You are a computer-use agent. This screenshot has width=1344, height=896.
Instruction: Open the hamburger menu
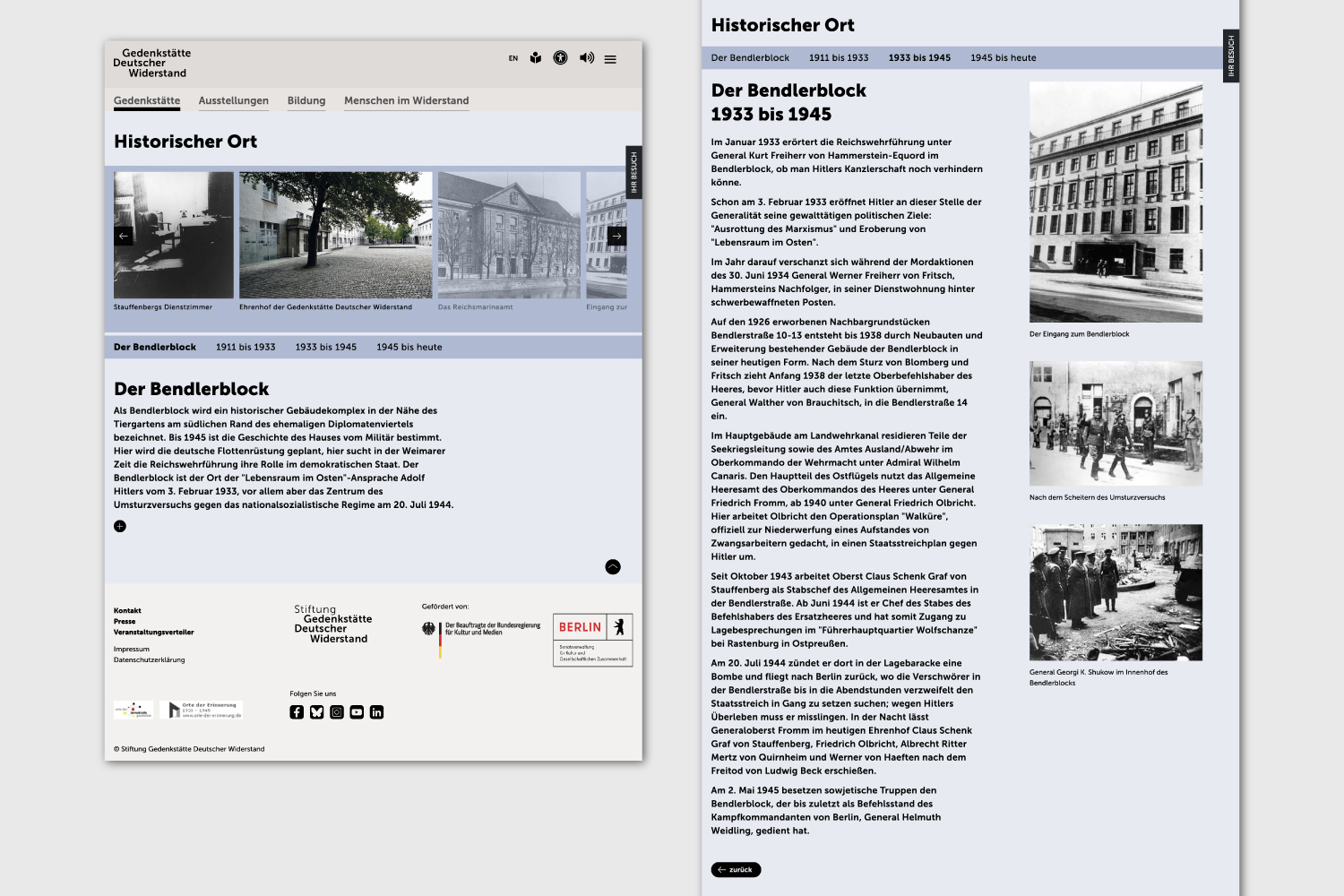click(610, 59)
